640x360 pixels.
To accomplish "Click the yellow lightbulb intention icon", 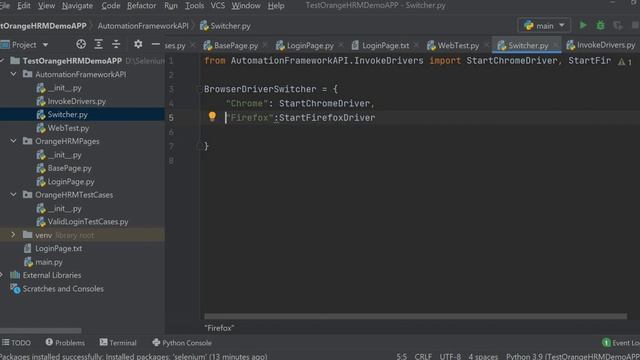I will point(212,117).
